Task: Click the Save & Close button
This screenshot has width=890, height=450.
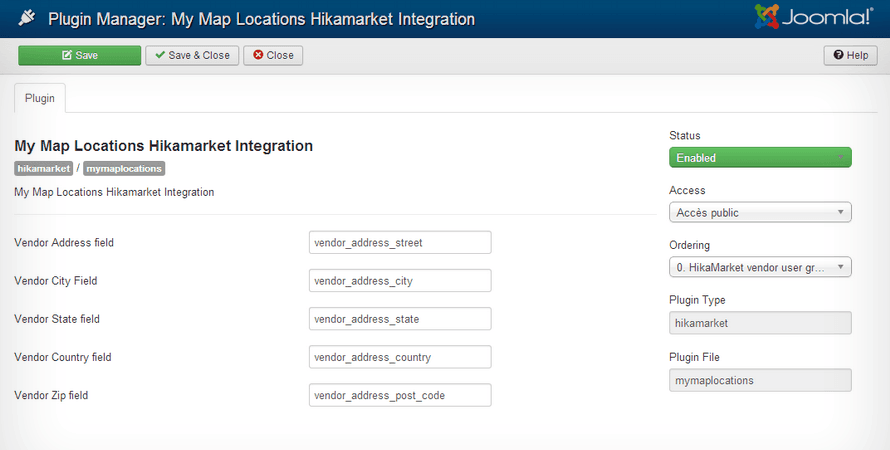Action: click(x=192, y=55)
